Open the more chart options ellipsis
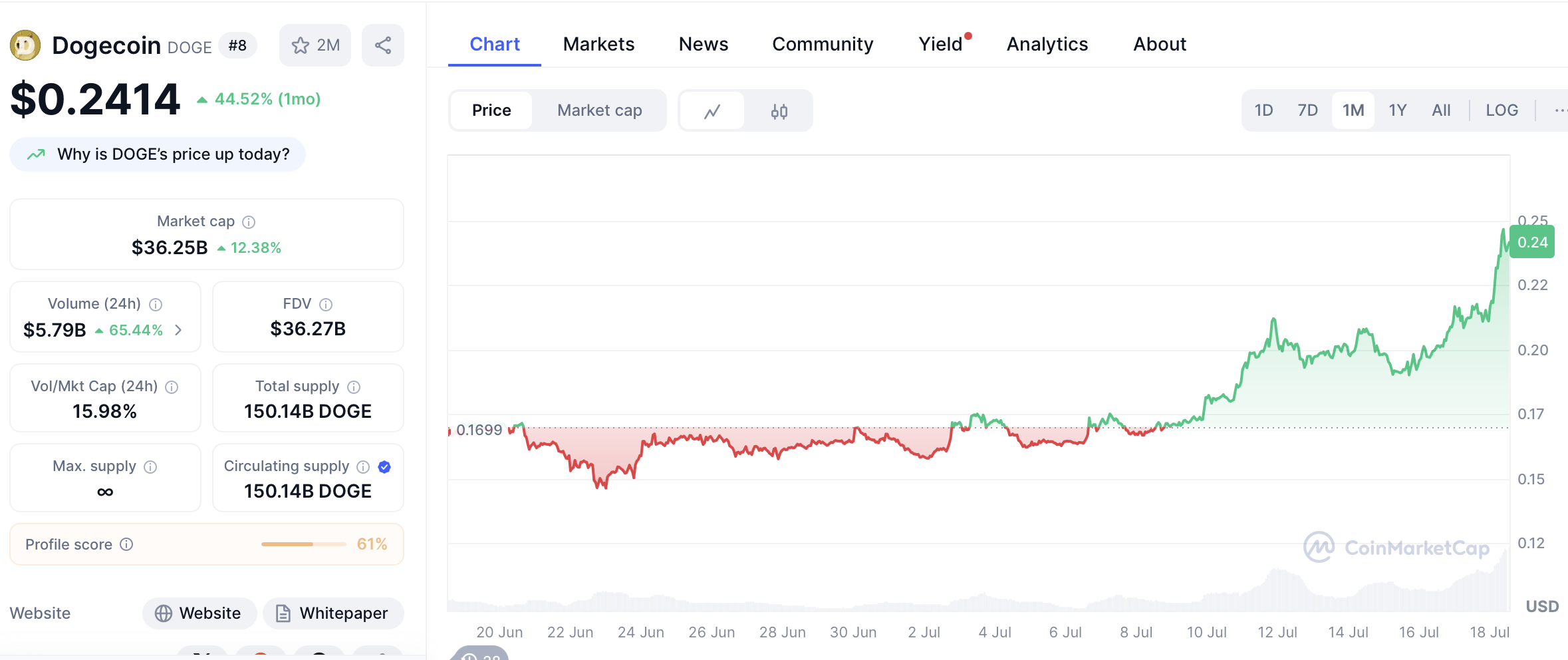 [1559, 110]
